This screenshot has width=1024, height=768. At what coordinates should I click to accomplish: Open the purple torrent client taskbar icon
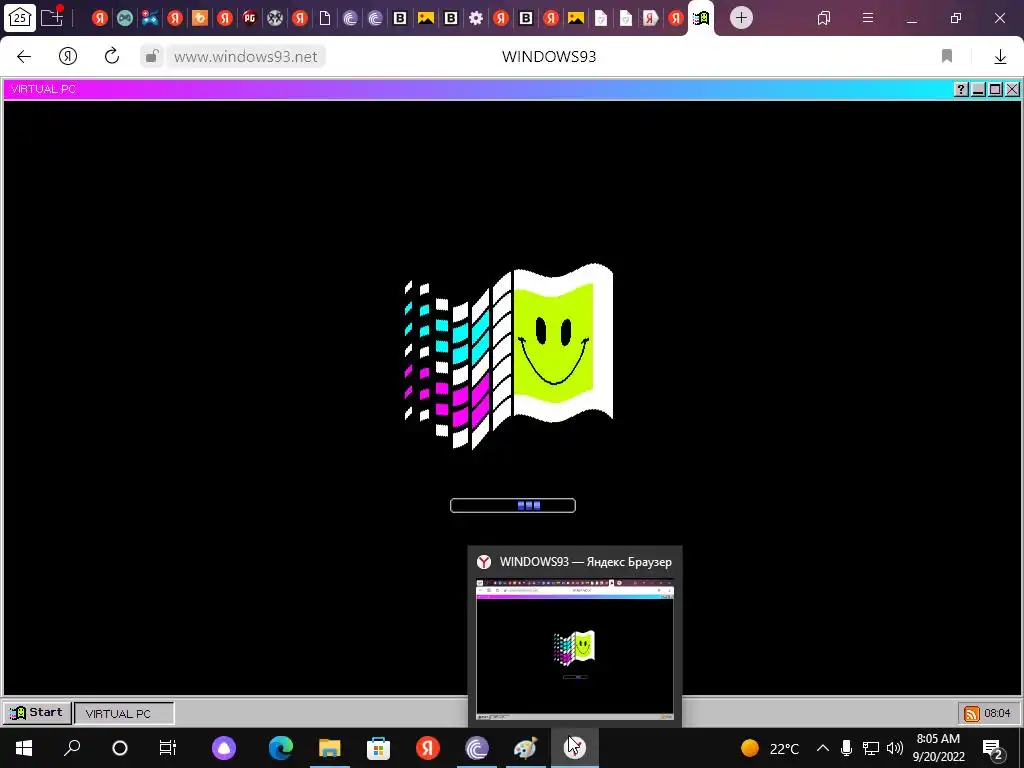[x=477, y=748]
